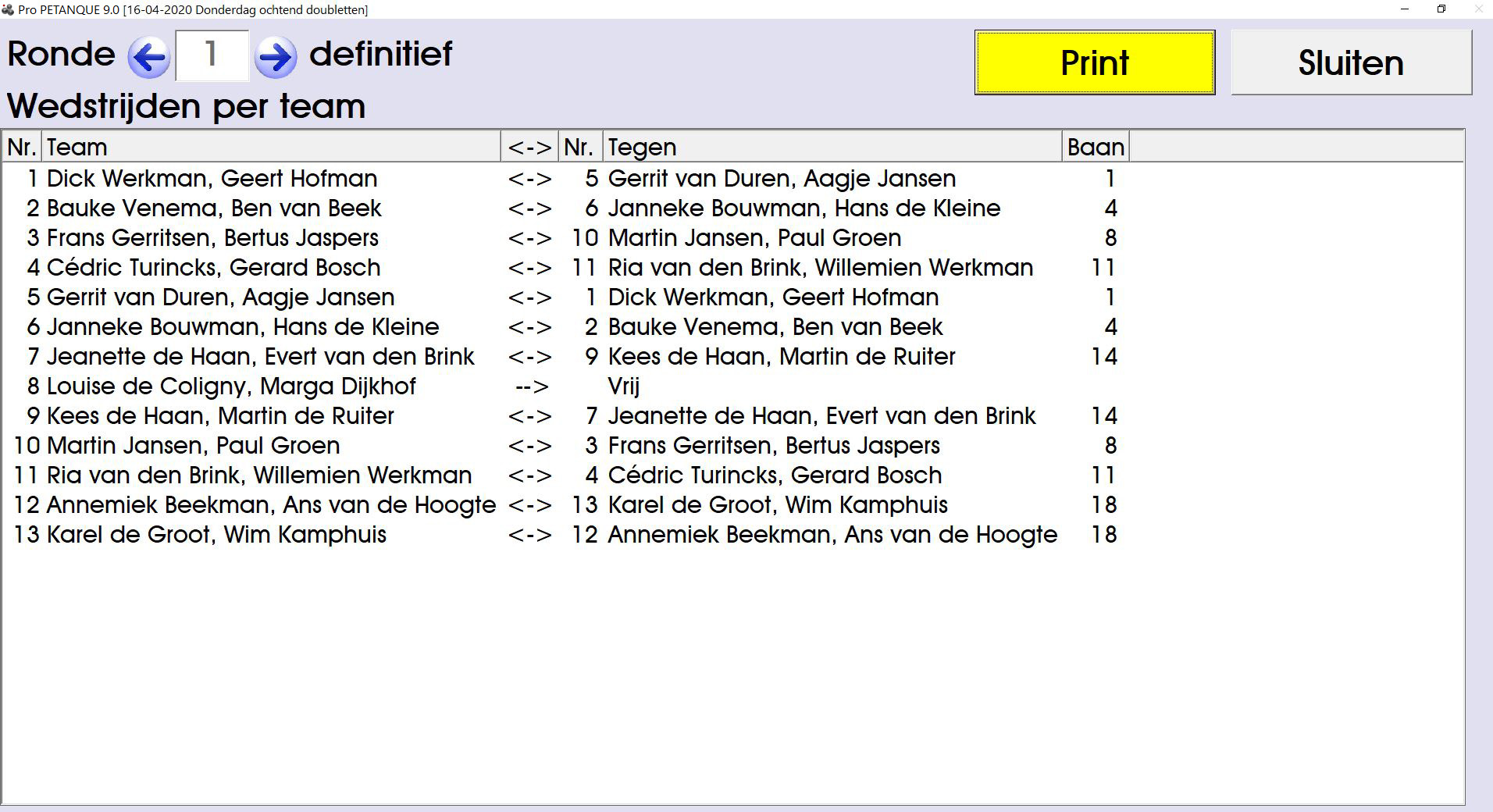Viewport: 1493px width, 812px height.
Task: Select the row for Dick Werkman, Geert Hofman
Action: point(212,179)
